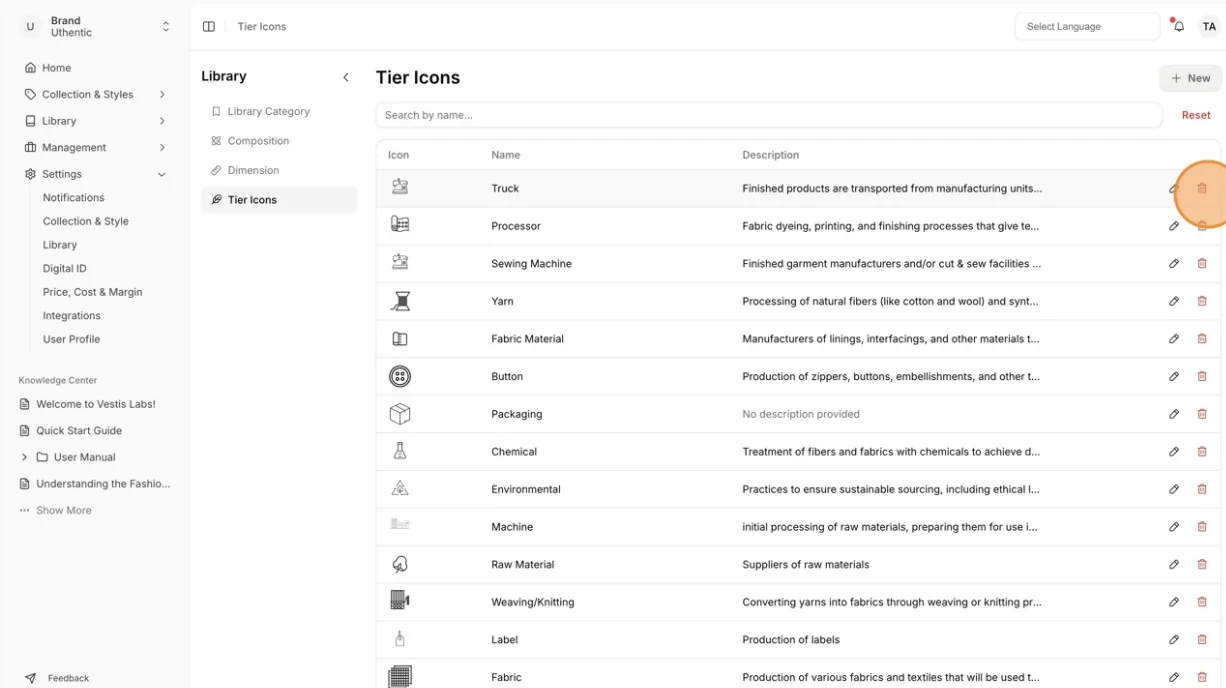Edit the Fabric Material entry
Screen dimensions: 1226x688
click(x=1174, y=339)
